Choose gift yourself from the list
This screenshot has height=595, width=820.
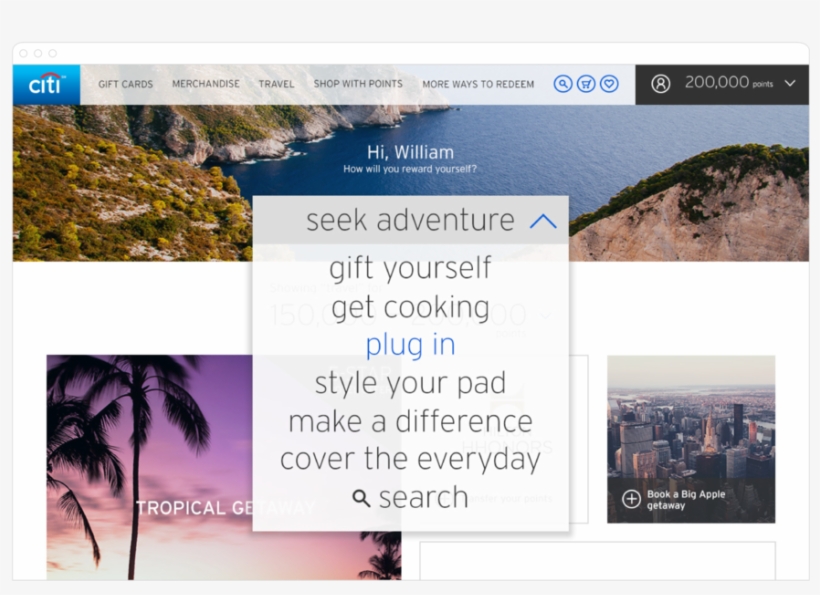(x=410, y=268)
